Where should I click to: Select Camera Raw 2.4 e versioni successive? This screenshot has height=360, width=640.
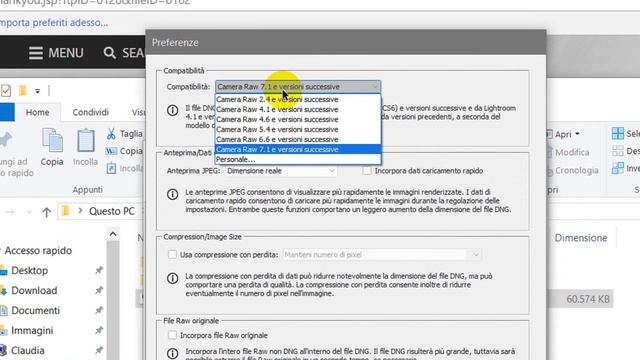click(x=298, y=99)
